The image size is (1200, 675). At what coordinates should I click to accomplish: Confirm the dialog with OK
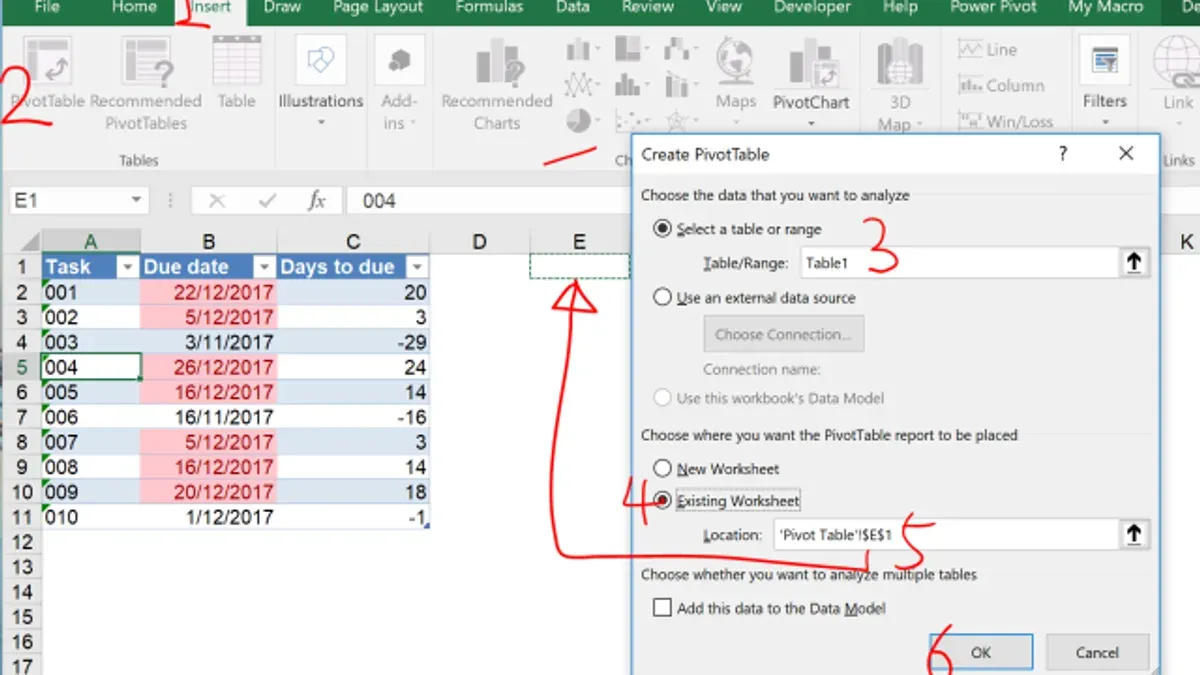(x=980, y=652)
